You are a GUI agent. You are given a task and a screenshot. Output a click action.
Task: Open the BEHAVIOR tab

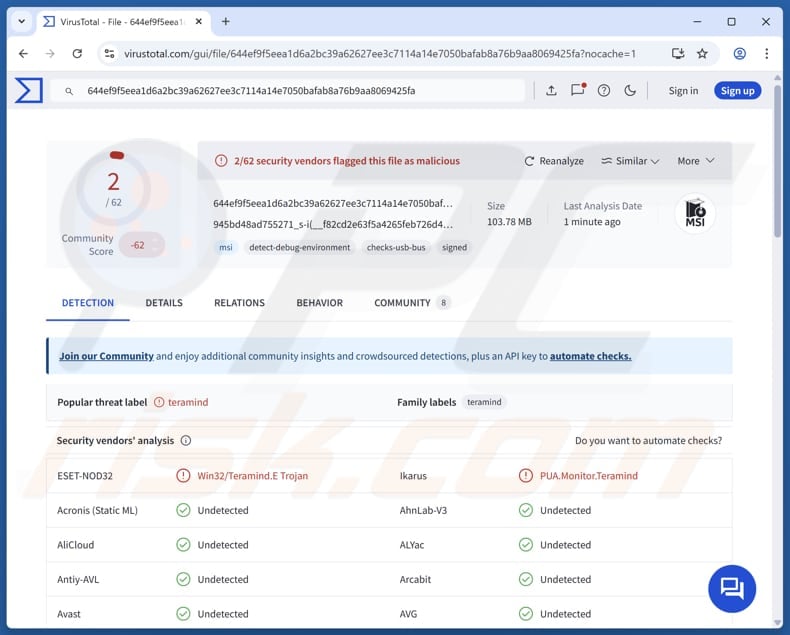319,303
